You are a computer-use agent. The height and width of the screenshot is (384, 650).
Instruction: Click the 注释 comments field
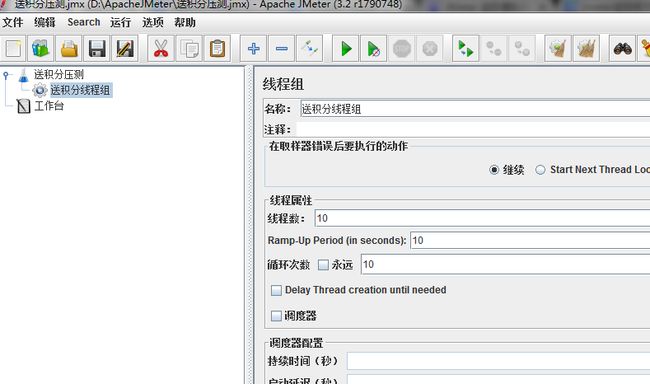tap(473, 130)
